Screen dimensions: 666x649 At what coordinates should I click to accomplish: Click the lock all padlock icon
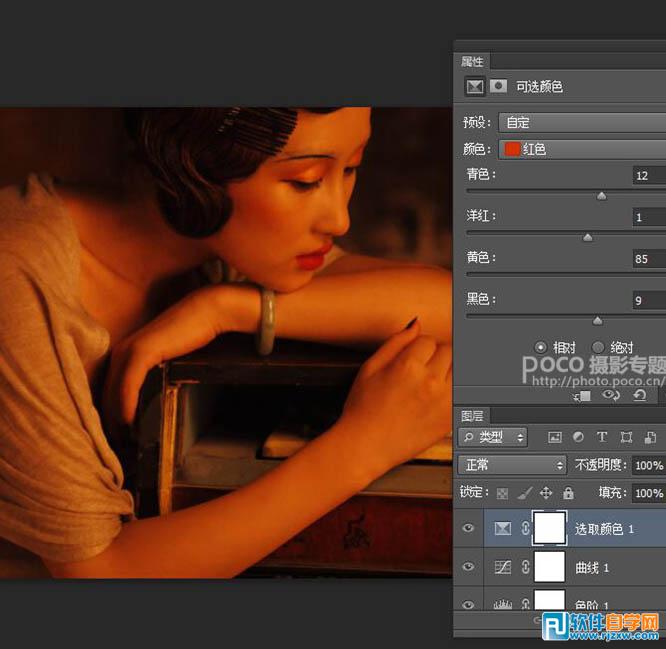tap(568, 493)
